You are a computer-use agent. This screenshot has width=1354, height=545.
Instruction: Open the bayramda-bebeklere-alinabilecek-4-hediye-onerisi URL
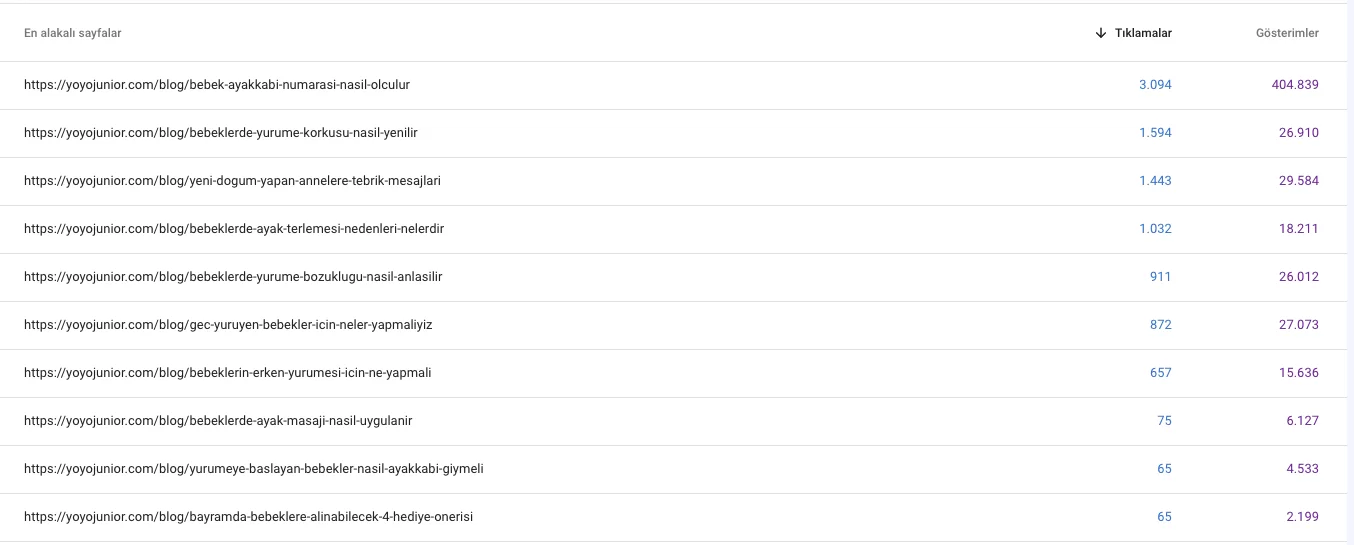248,517
